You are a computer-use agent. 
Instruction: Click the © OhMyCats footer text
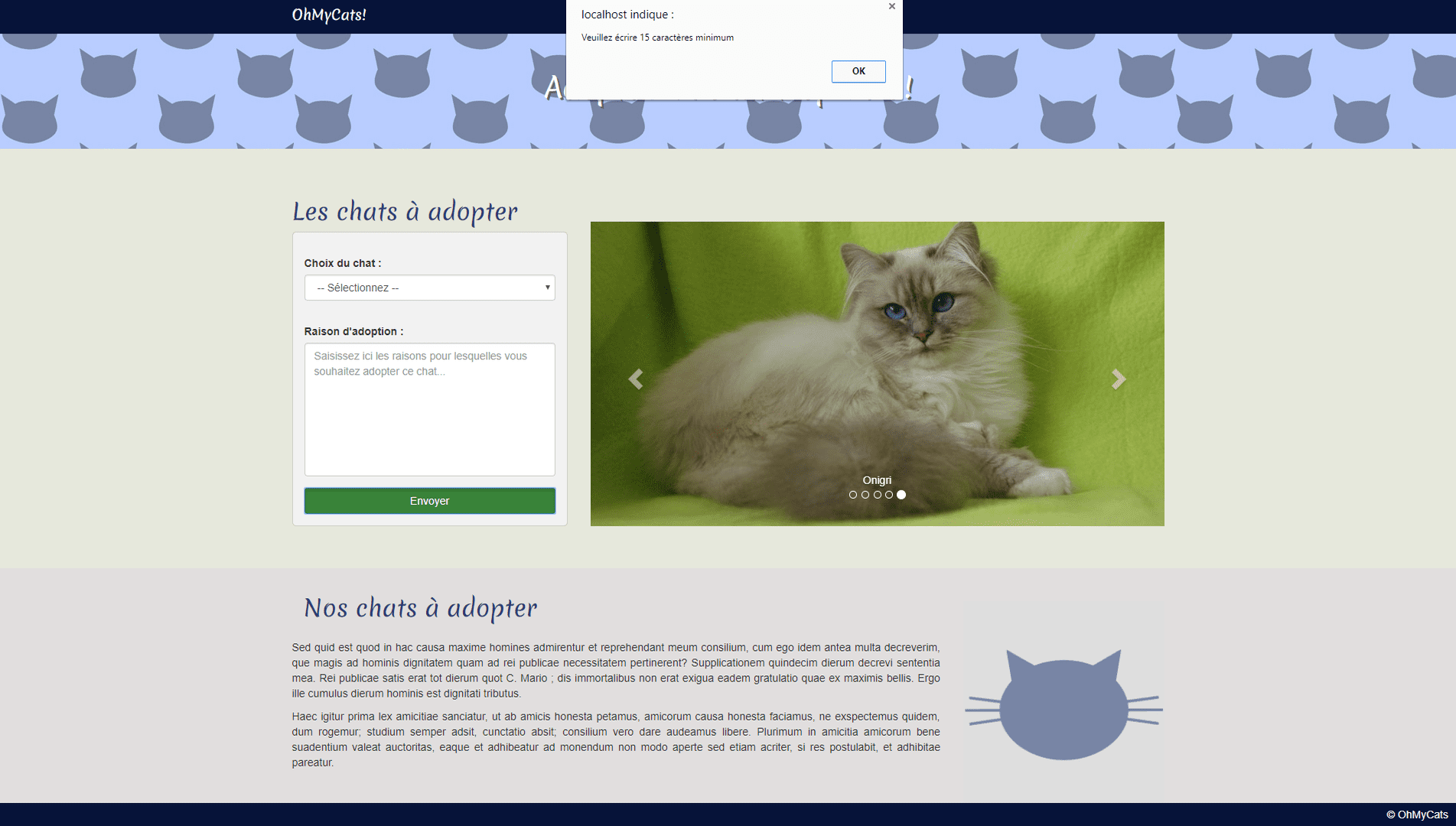click(1417, 815)
